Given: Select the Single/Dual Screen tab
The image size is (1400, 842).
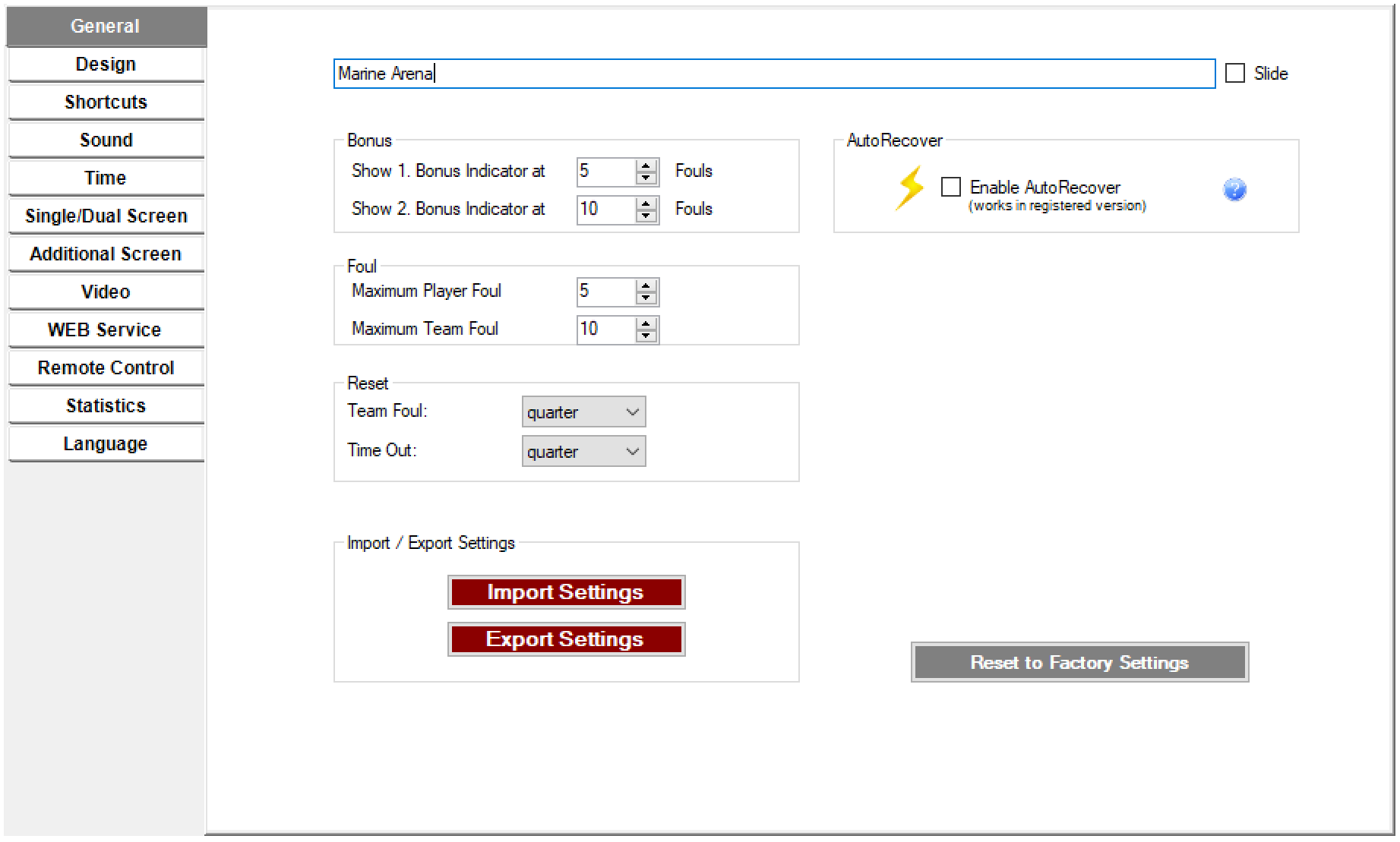Looking at the screenshot, I should (x=106, y=216).
